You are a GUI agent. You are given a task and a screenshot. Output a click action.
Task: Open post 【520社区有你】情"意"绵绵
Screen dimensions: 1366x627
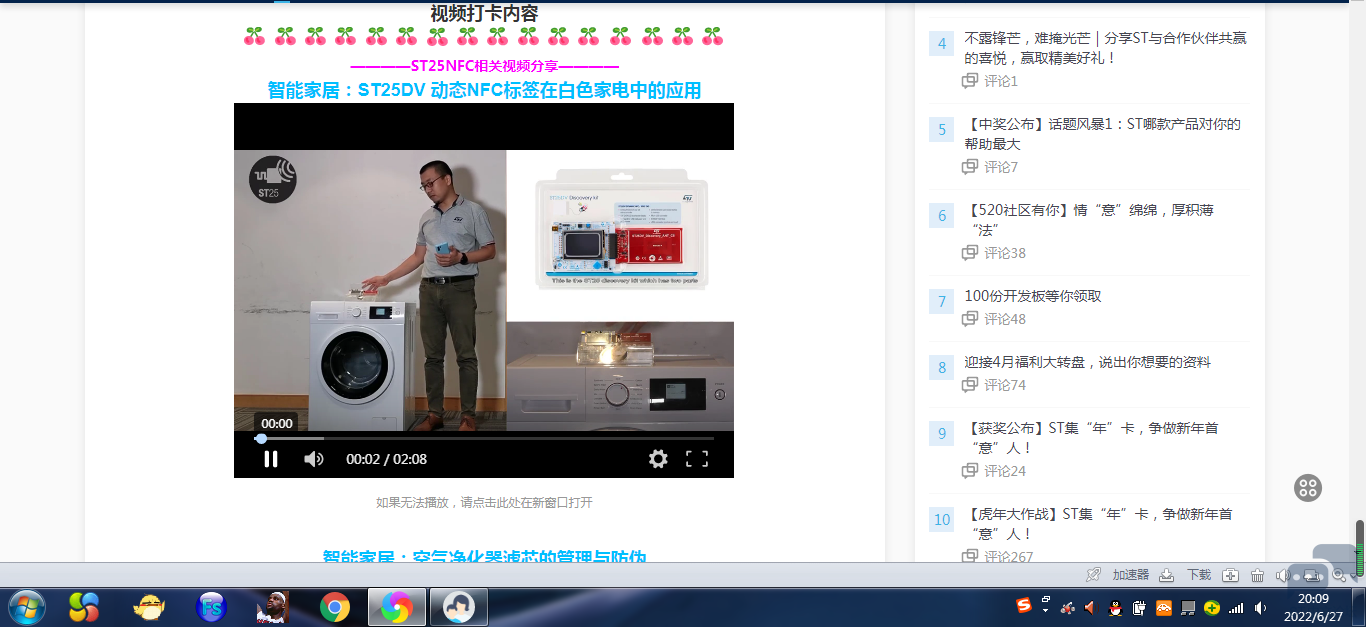pos(1089,220)
